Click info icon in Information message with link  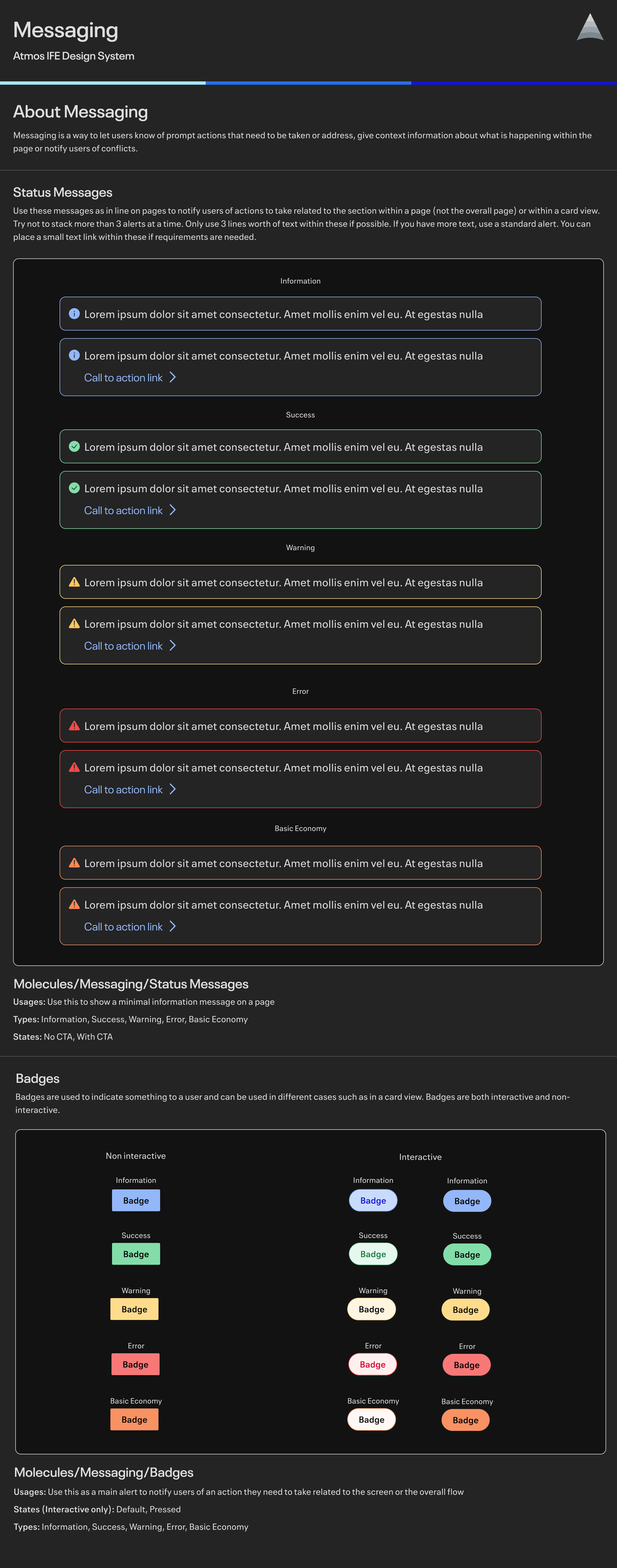(74, 355)
